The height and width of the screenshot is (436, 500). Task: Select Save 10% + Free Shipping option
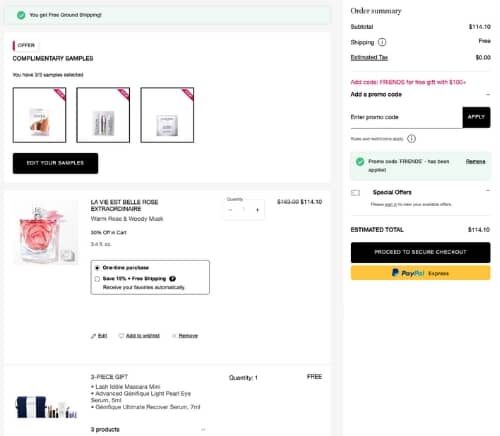[x=97, y=279]
